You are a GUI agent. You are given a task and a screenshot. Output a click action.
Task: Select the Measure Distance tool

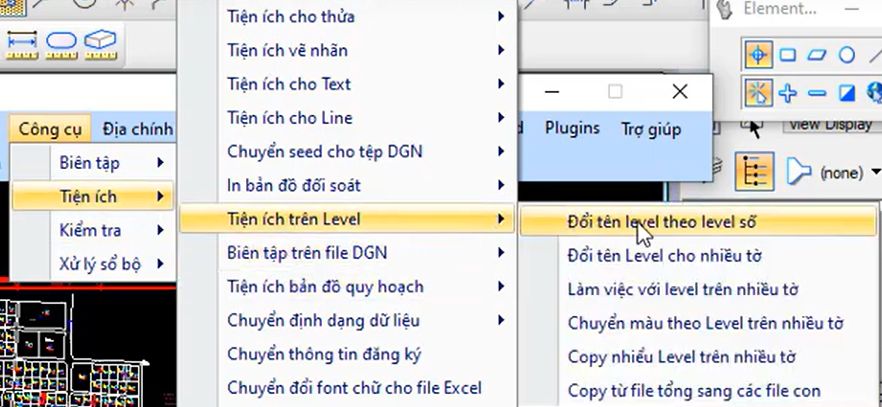22,46
